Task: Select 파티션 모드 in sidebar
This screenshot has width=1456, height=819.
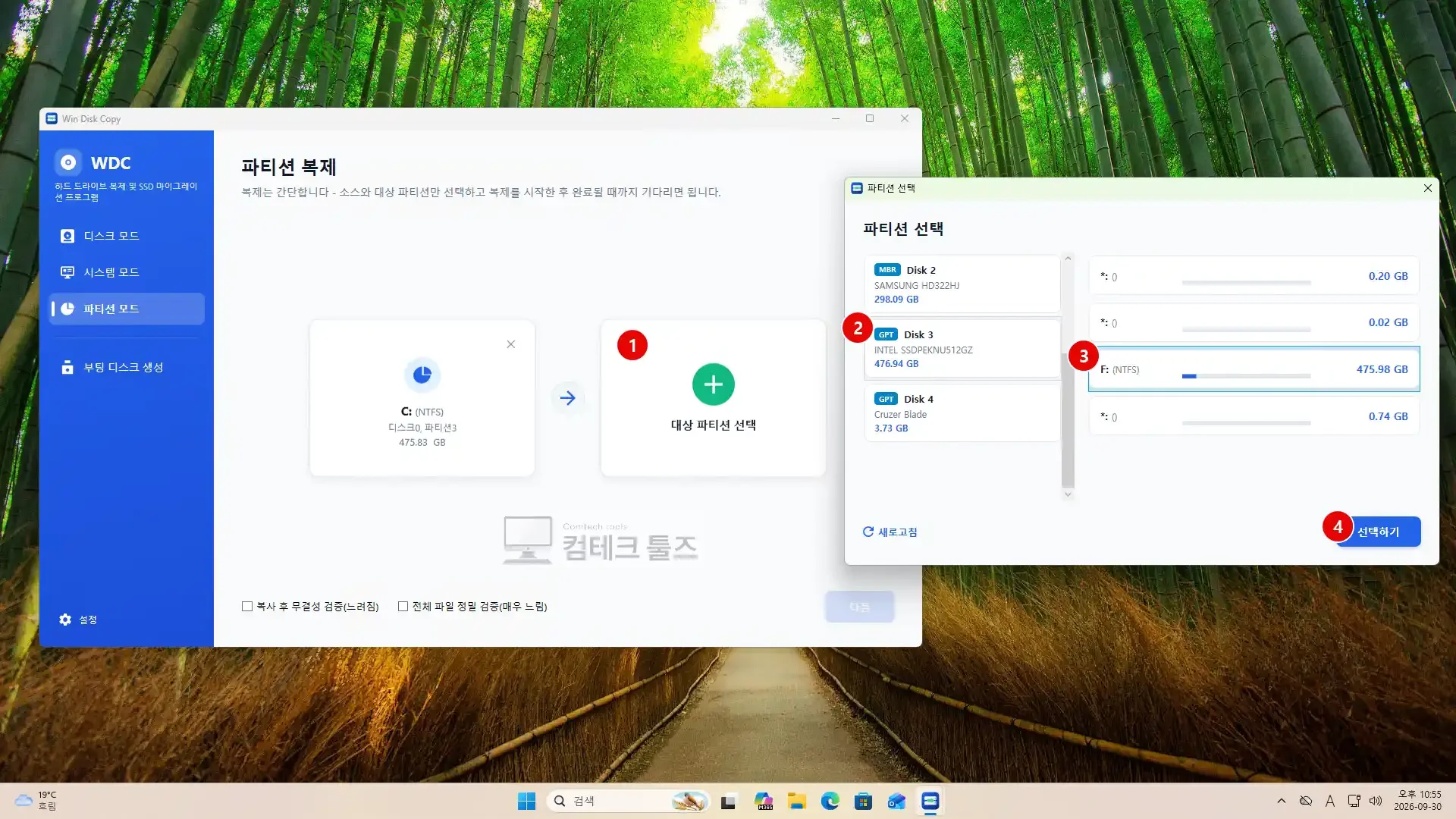Action: click(126, 309)
